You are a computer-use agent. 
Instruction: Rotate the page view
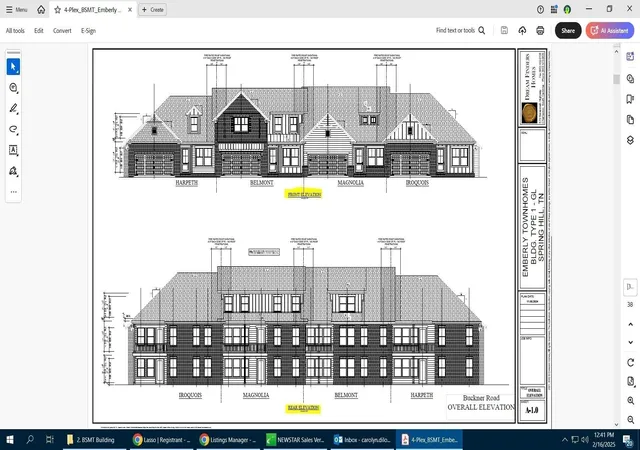pyautogui.click(x=630, y=363)
